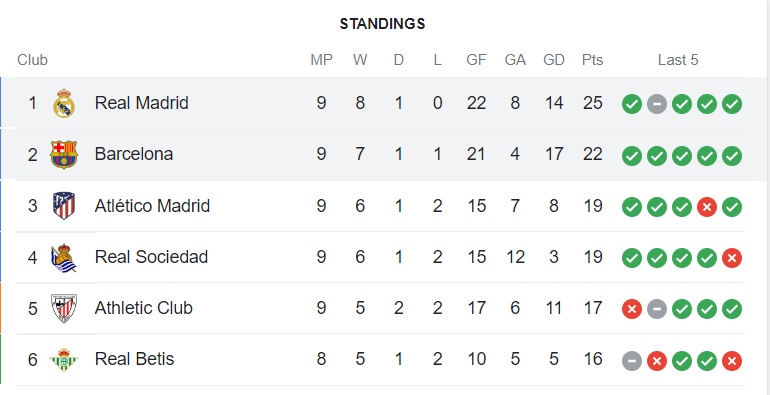Click the MP column header
Viewport: 770px width, 395px height.
(x=321, y=60)
